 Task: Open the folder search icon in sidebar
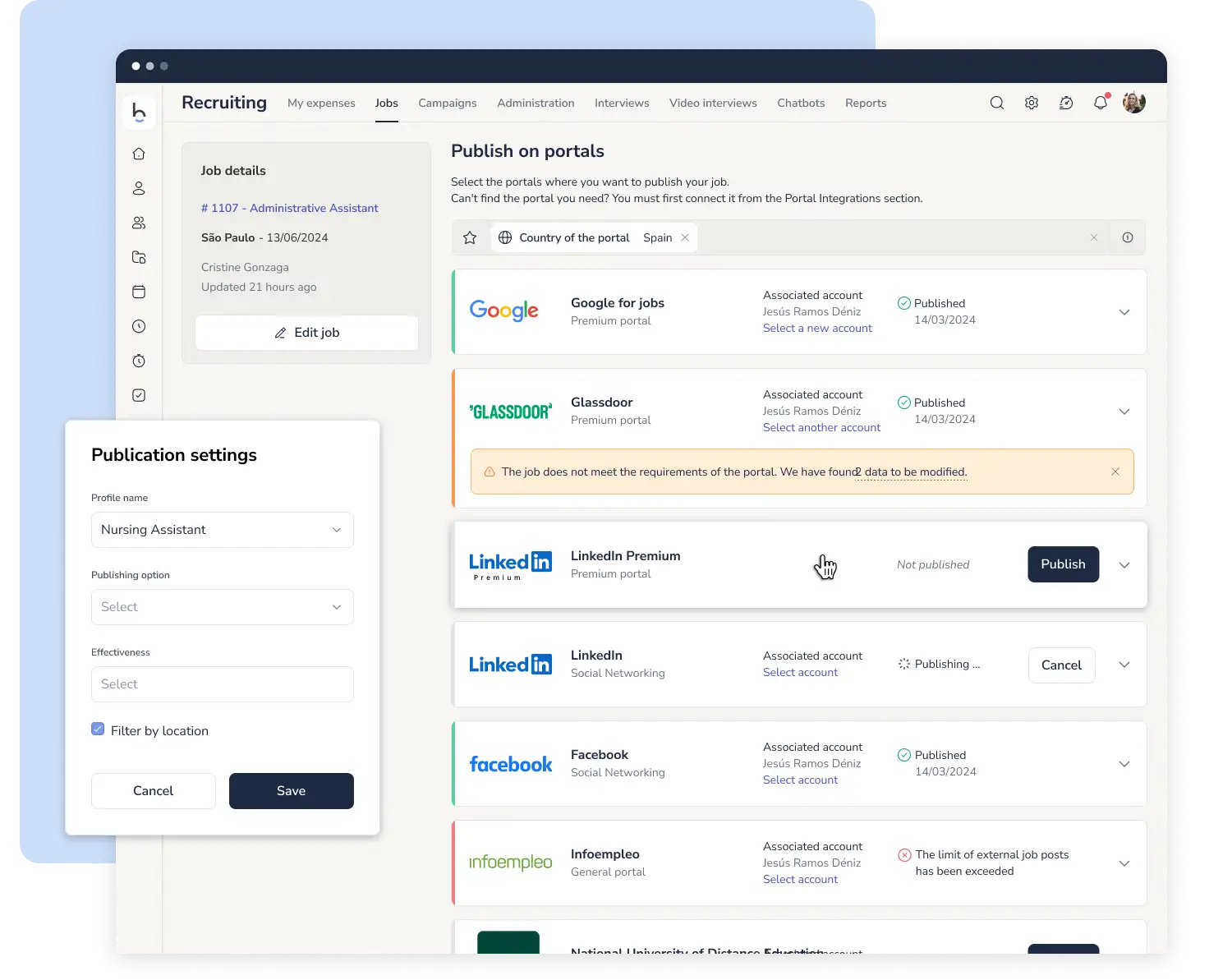(139, 257)
